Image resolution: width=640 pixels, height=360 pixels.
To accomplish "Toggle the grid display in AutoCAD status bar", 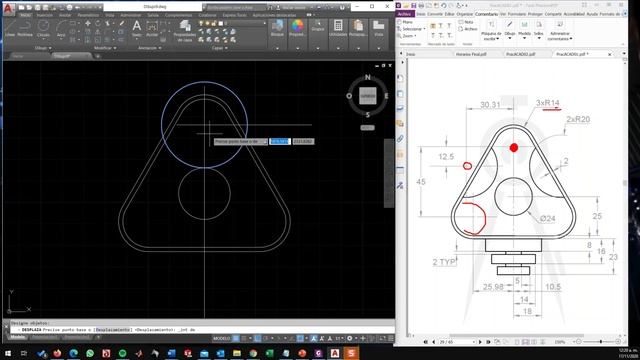I will click(x=236, y=338).
